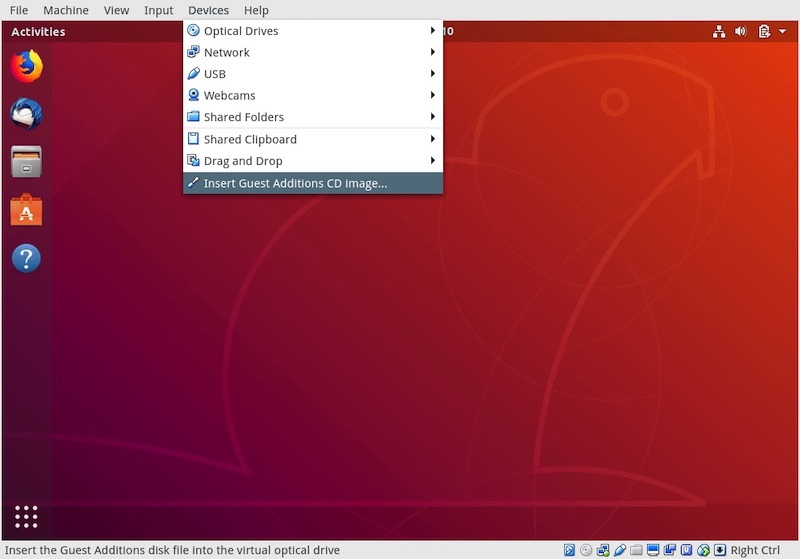Open the Machine menu

pyautogui.click(x=65, y=10)
